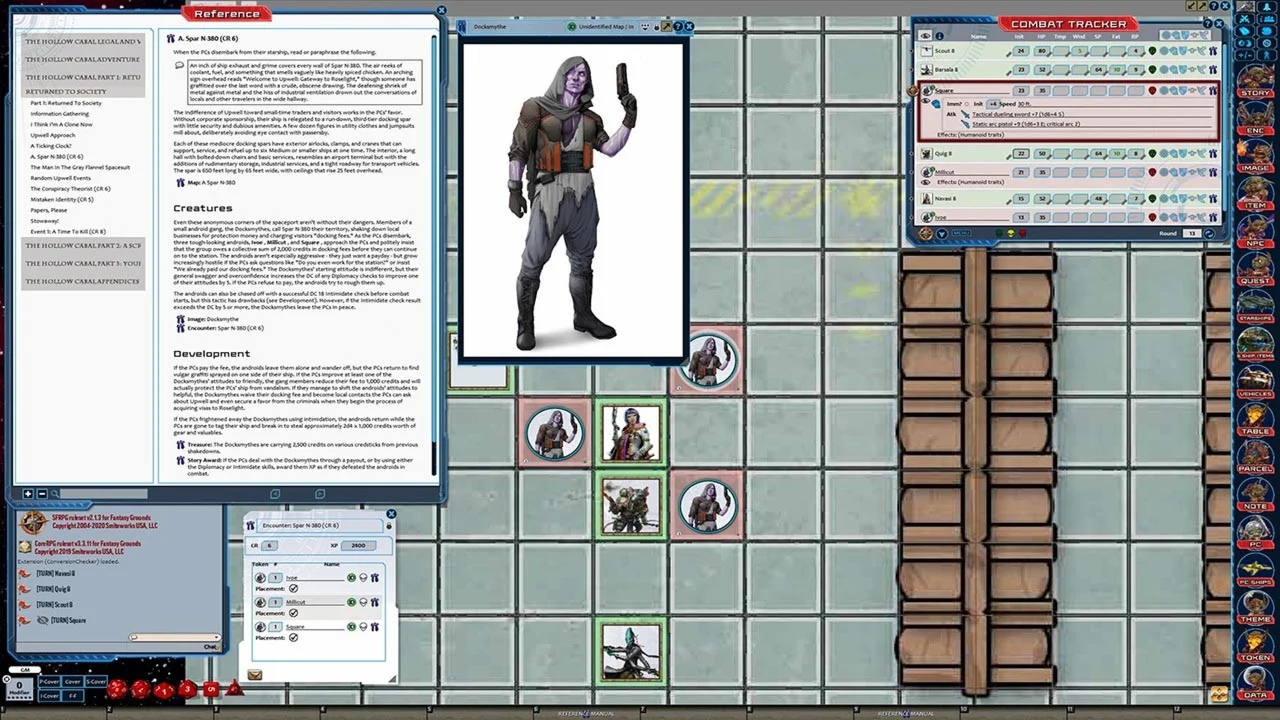Expand The Hollow Cabal Adventure section
This screenshot has width=1280, height=720.
(83, 60)
